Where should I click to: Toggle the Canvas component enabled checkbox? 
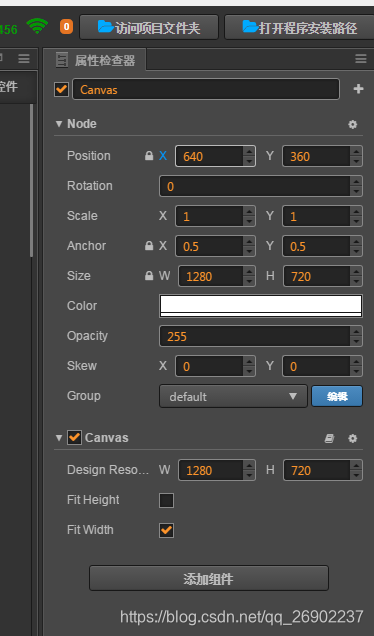[x=74, y=438]
